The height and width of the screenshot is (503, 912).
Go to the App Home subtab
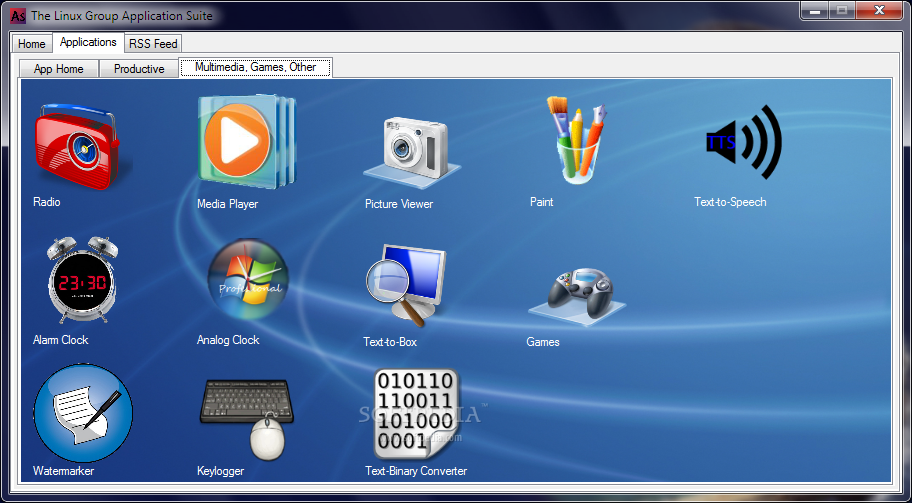[59, 69]
